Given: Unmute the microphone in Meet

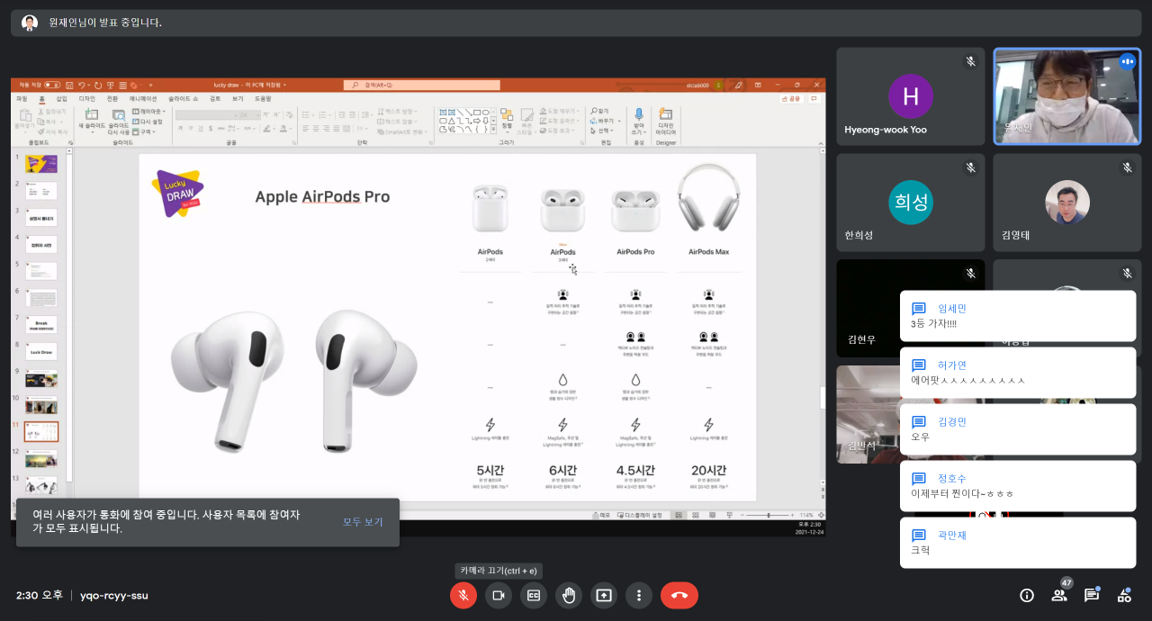Looking at the screenshot, I should [x=463, y=595].
